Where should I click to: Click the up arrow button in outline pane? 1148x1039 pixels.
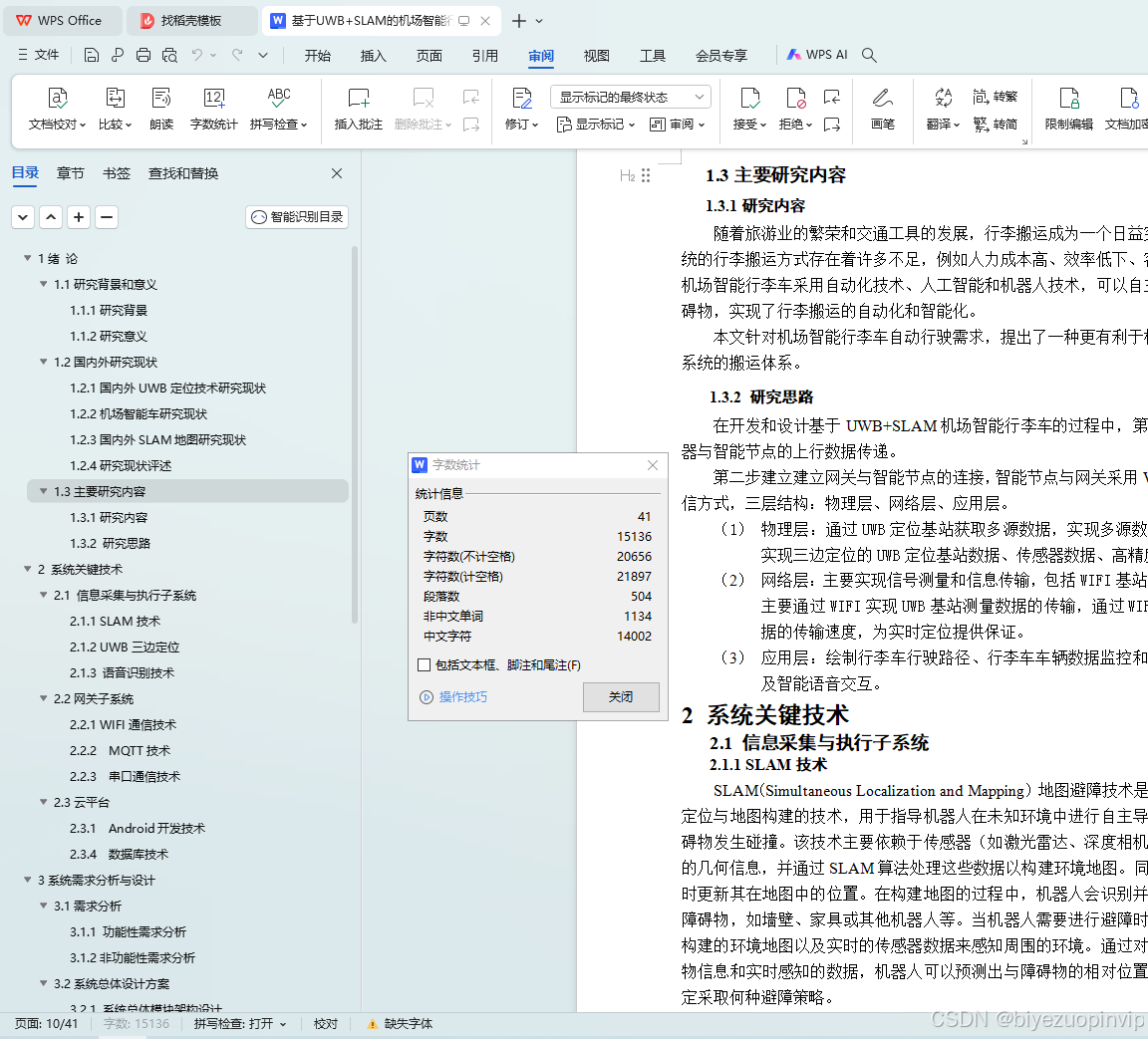[x=51, y=217]
